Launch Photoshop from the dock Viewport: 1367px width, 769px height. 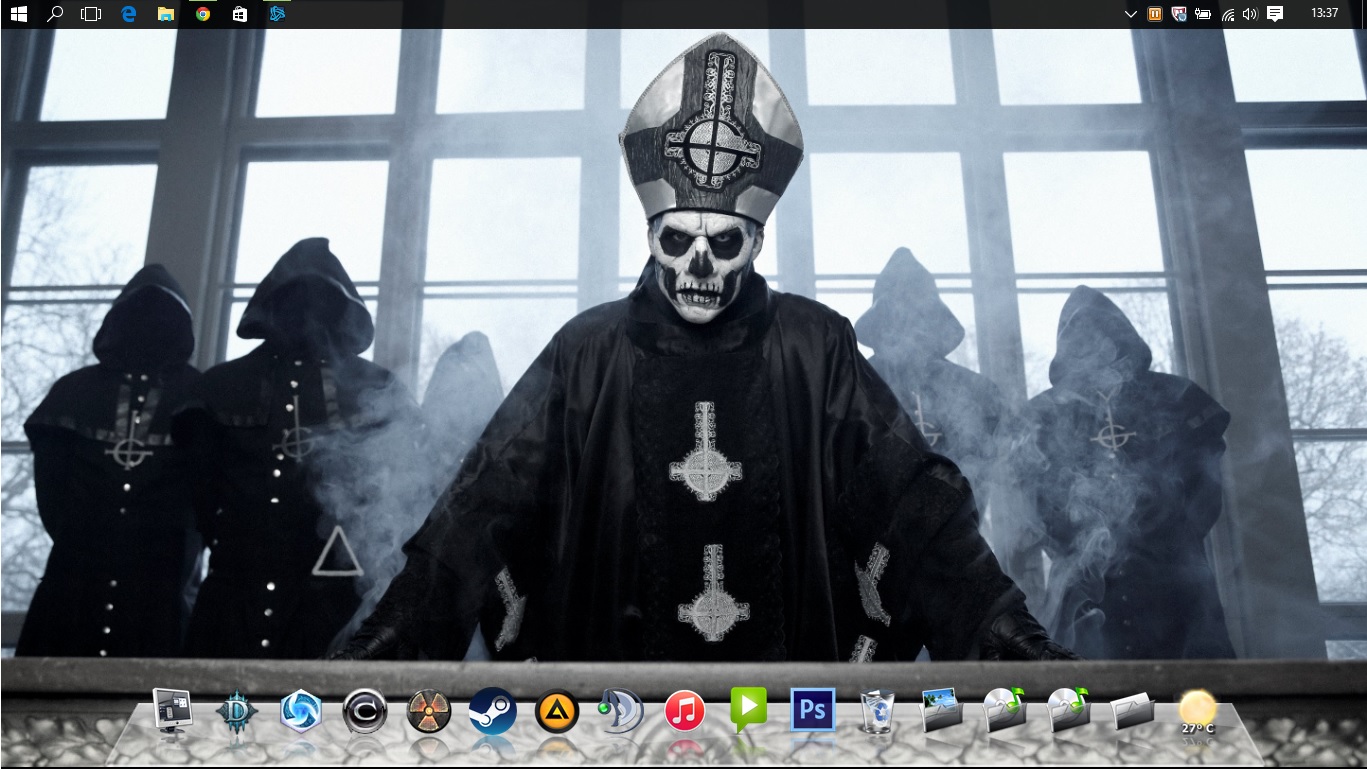[x=813, y=710]
